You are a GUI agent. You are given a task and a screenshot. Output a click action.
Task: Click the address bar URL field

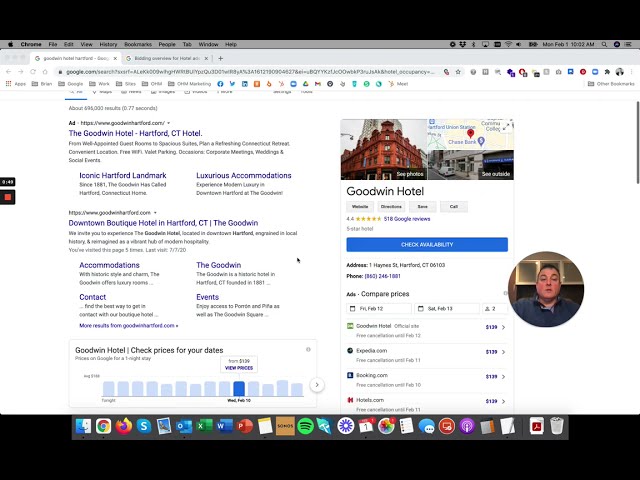coord(249,72)
